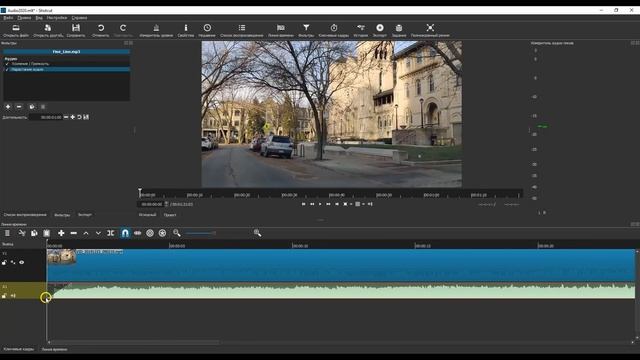Viewport: 640px width, 360px height.
Task: Open the Edit menu
Action: 24,18
